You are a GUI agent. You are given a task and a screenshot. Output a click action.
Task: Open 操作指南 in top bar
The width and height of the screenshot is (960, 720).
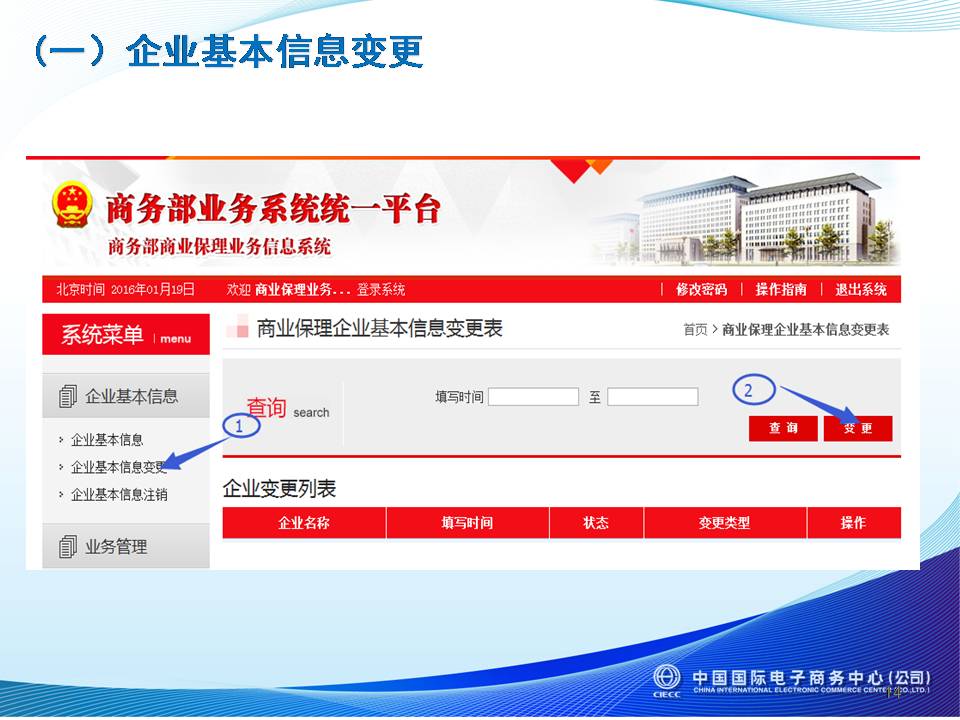(x=781, y=290)
